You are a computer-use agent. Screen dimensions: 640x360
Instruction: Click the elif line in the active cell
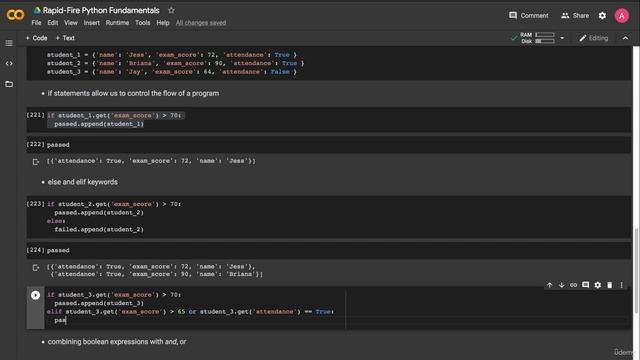(191, 312)
